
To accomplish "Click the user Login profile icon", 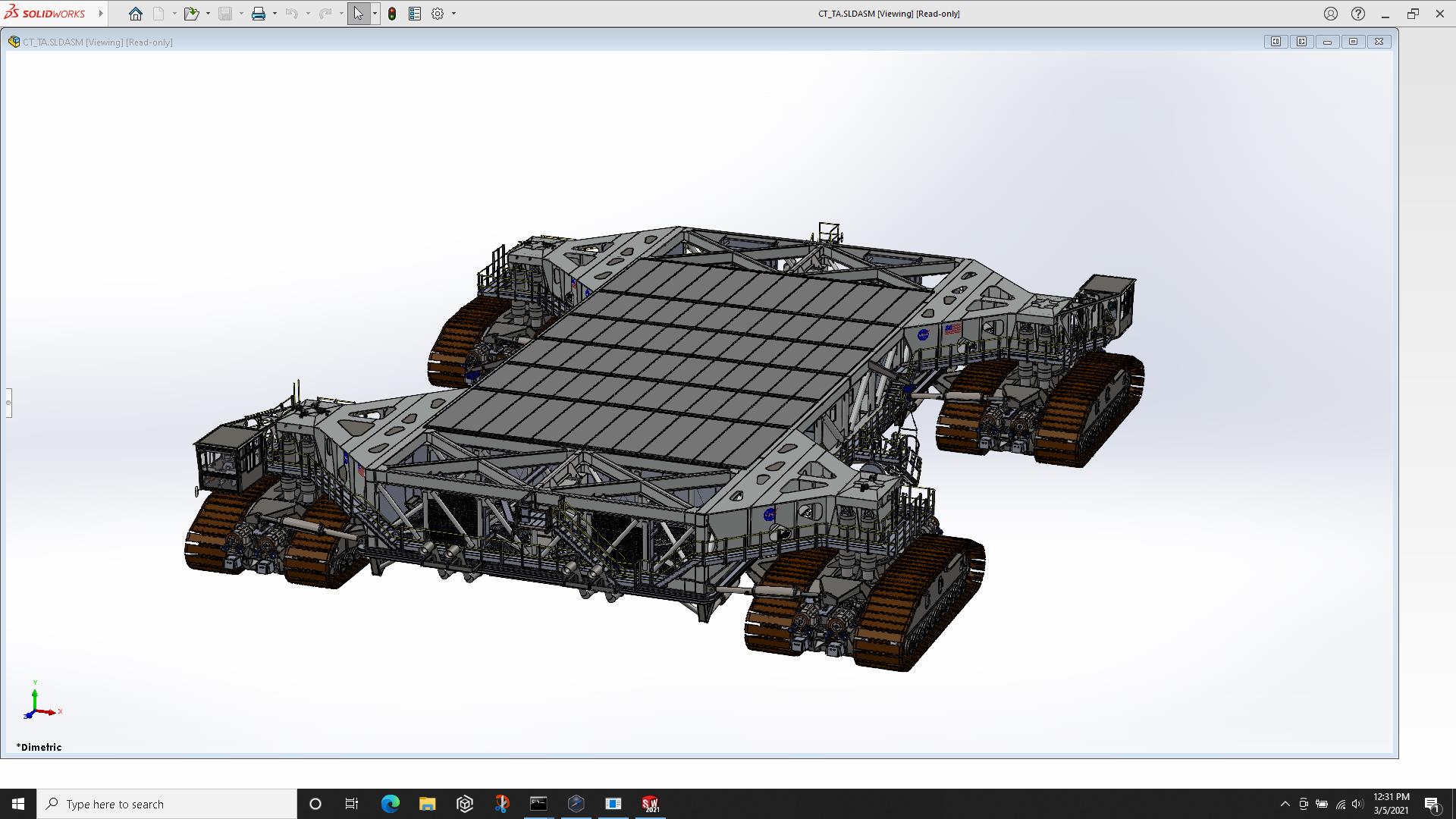I will click(1331, 14).
